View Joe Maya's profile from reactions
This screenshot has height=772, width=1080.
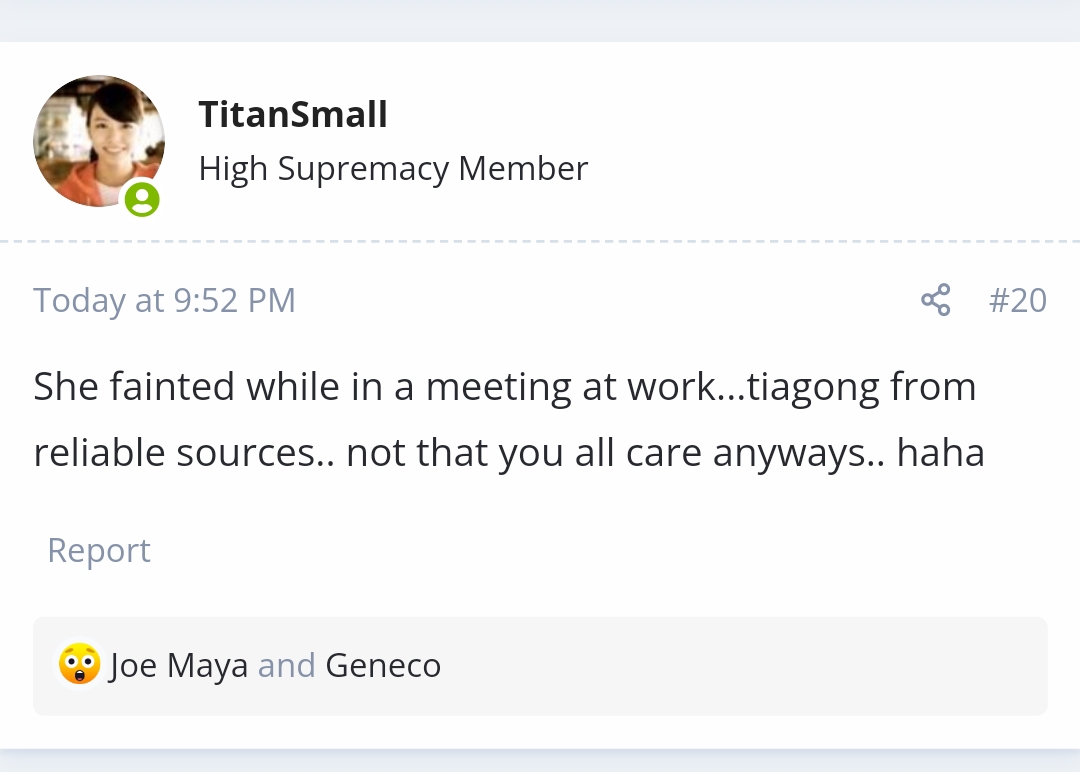(179, 665)
